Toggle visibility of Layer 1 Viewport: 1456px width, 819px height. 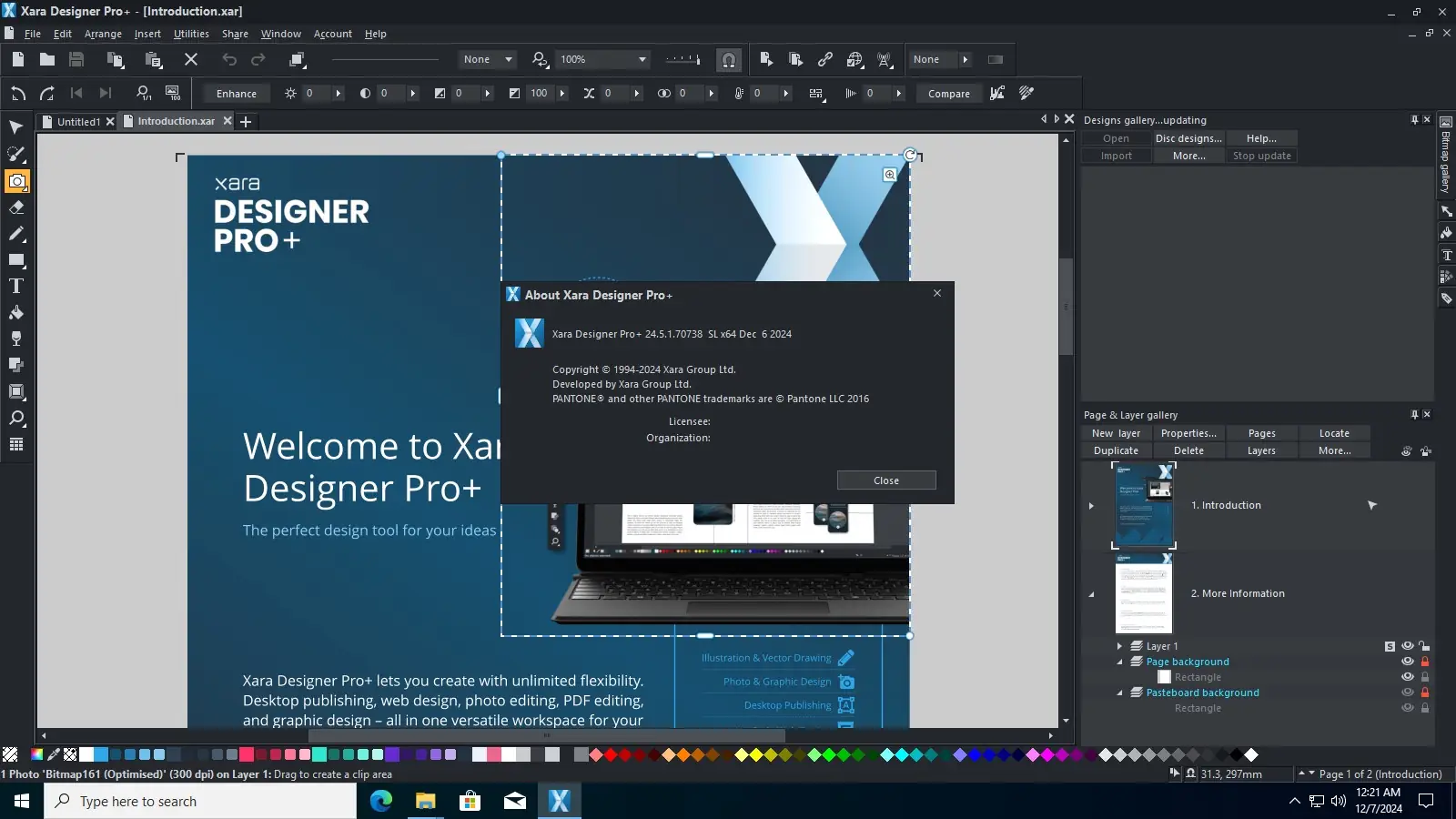[x=1408, y=646]
